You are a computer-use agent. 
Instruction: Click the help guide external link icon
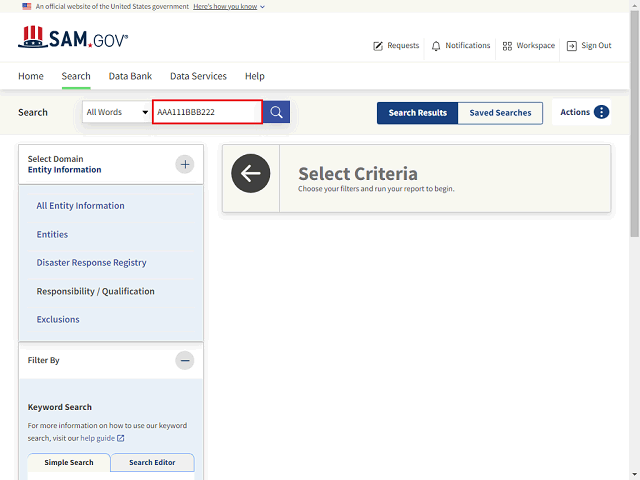click(120, 438)
